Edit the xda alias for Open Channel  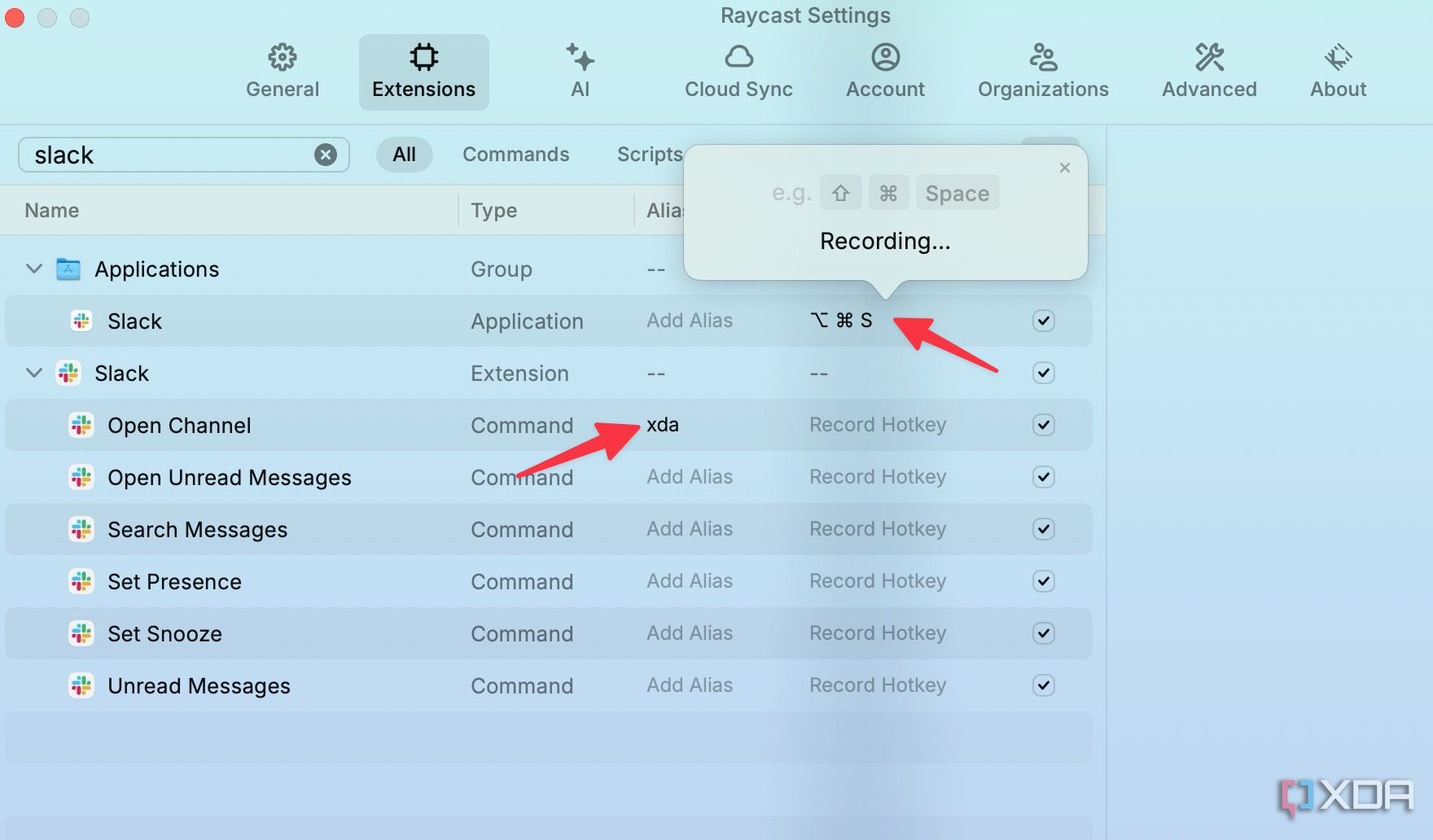[x=663, y=425]
